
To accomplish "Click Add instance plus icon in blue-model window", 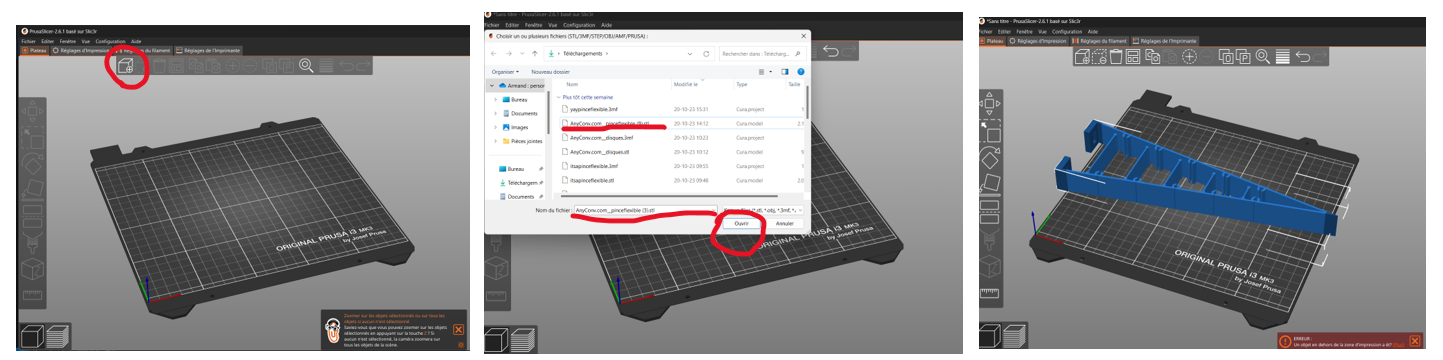I will [x=1189, y=57].
